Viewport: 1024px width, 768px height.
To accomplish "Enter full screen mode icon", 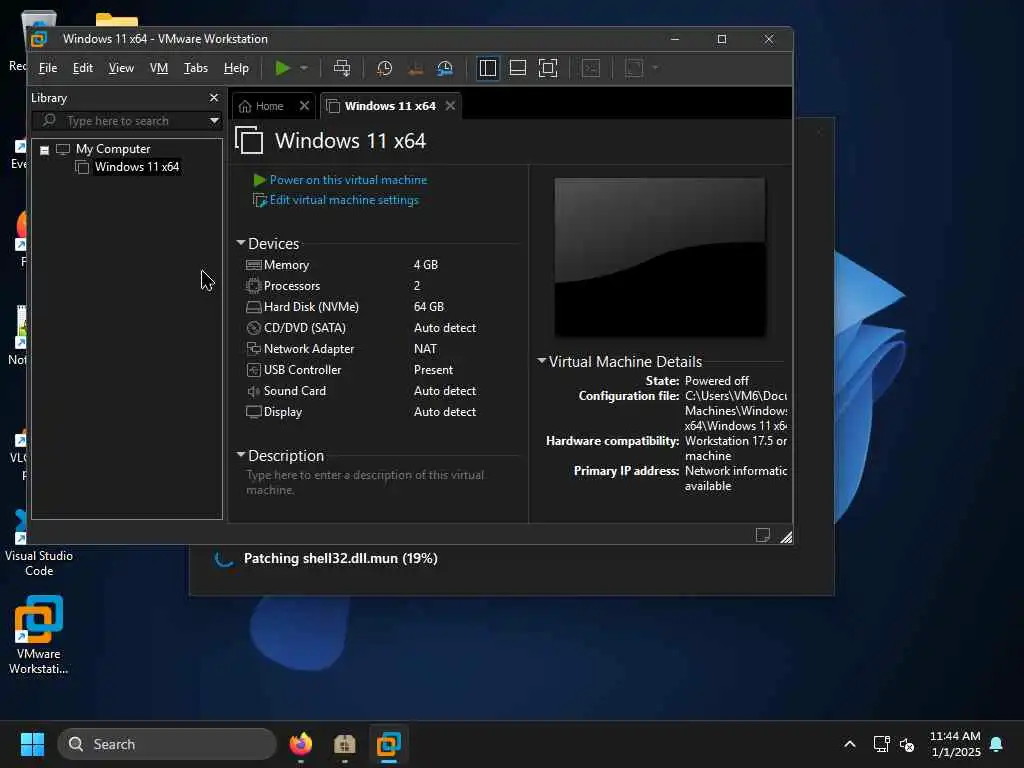I will (x=548, y=68).
